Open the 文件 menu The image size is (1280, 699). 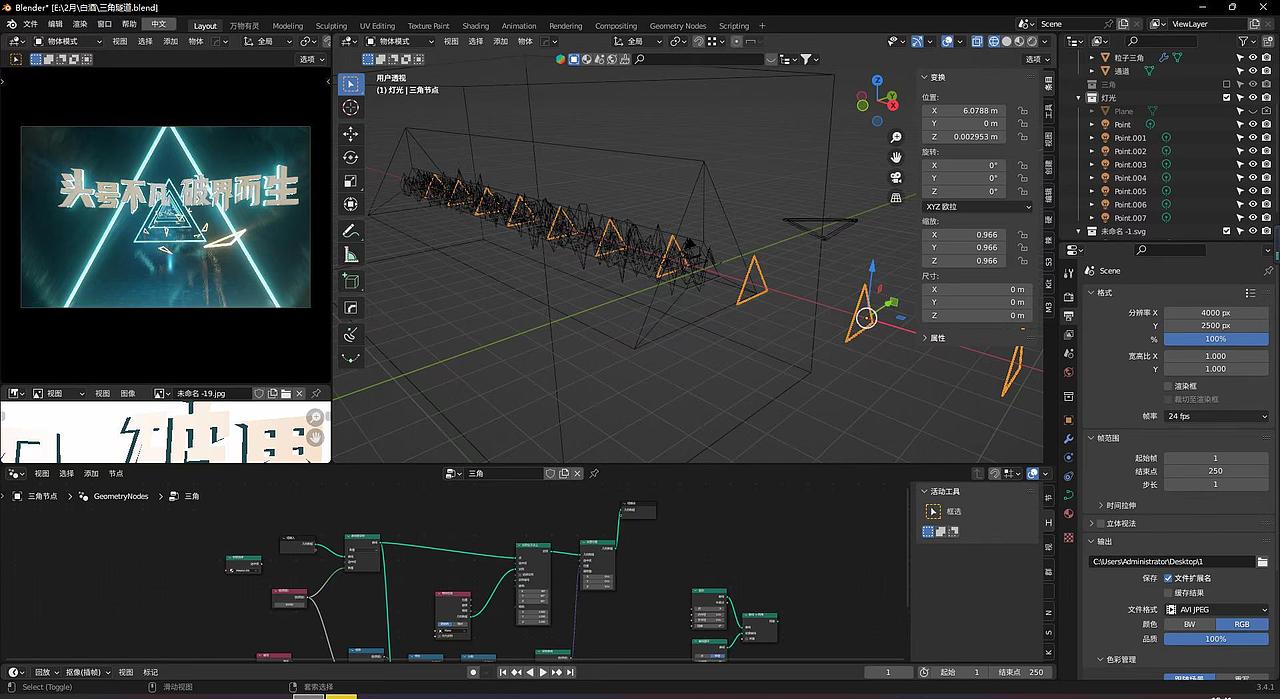(30, 24)
